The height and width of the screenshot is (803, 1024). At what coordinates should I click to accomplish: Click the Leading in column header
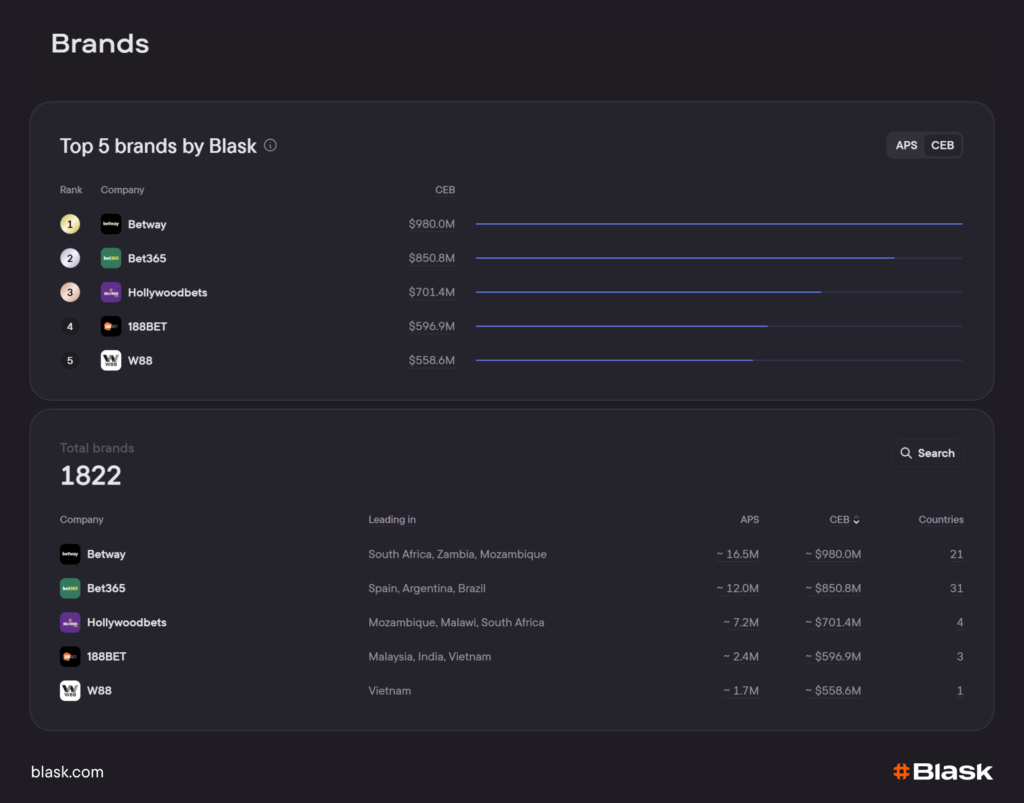click(x=392, y=520)
